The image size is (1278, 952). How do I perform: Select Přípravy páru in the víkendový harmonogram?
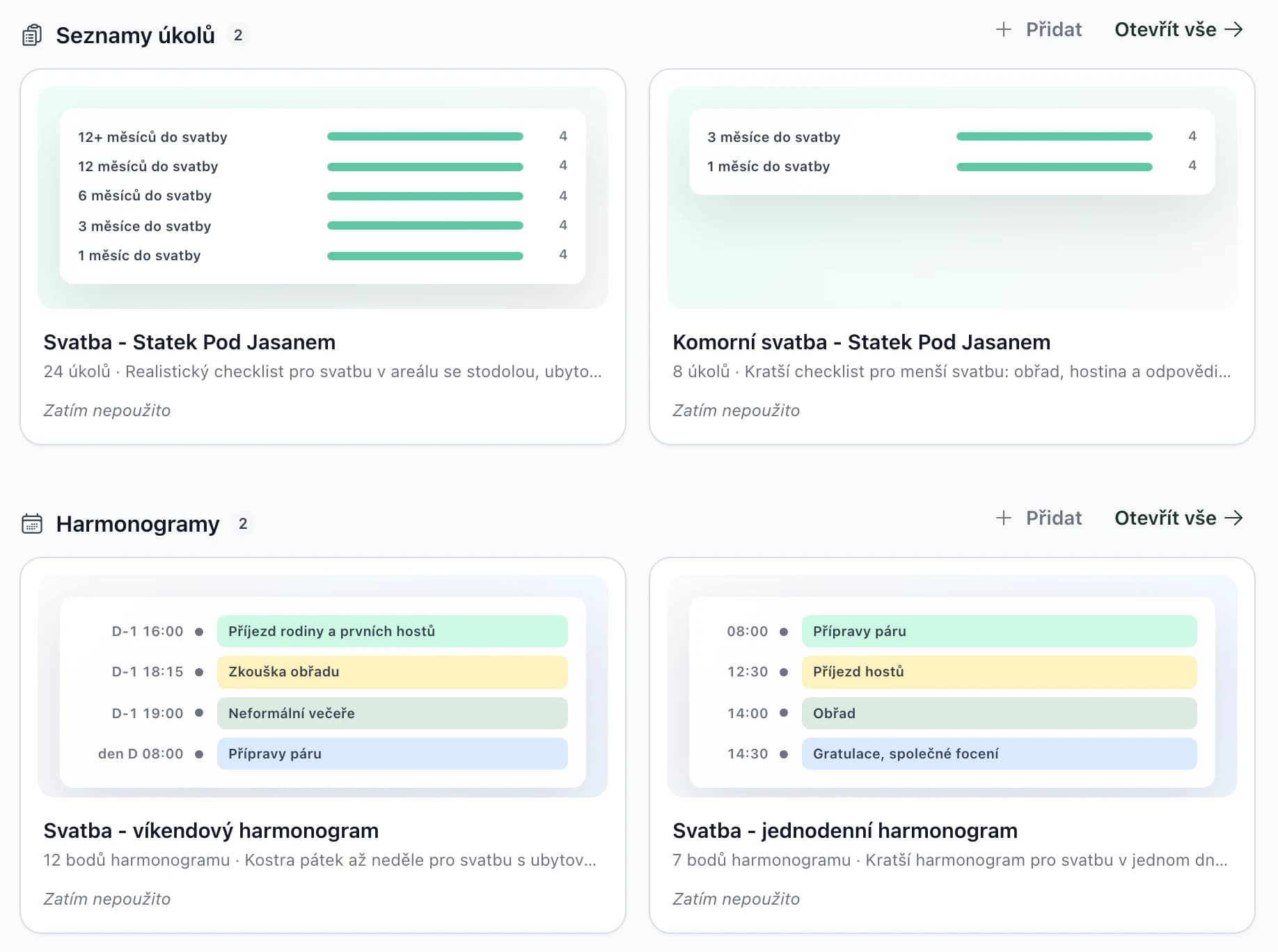click(393, 754)
